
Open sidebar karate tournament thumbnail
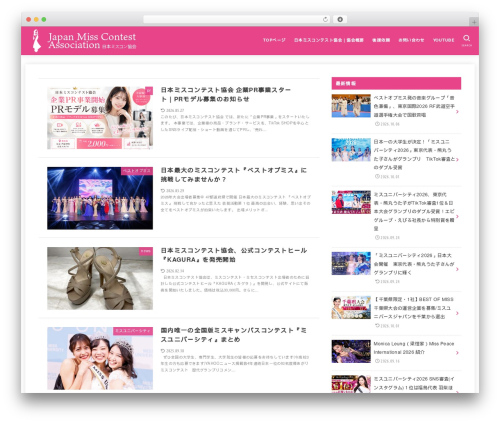click(351, 106)
